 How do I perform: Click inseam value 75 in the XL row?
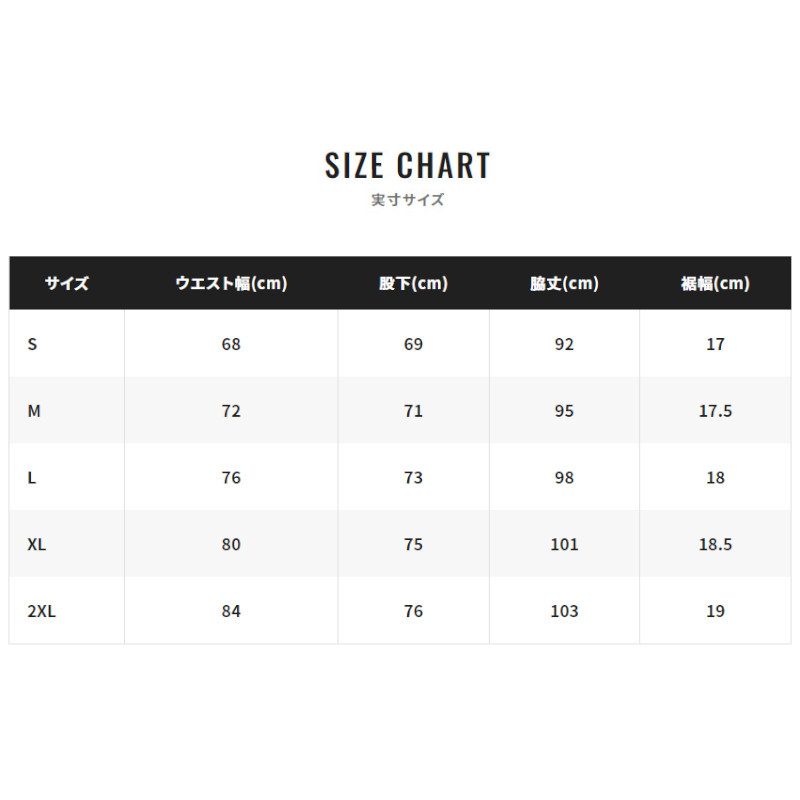pyautogui.click(x=413, y=545)
